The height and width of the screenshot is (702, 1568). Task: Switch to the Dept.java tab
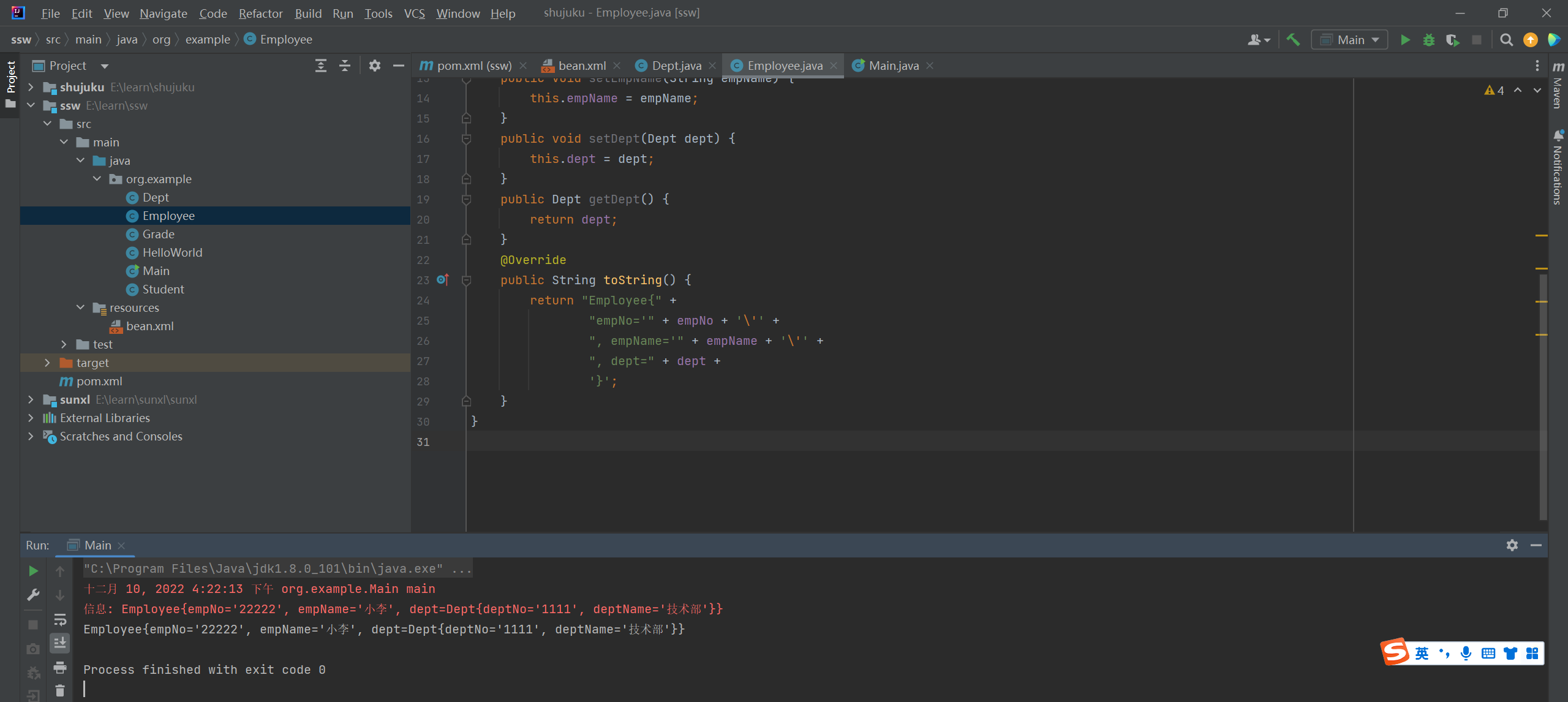(x=676, y=66)
